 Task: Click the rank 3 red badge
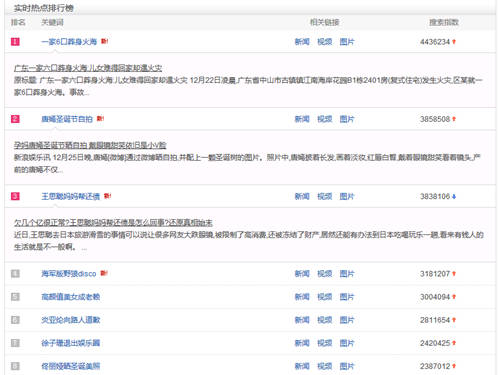(15, 196)
